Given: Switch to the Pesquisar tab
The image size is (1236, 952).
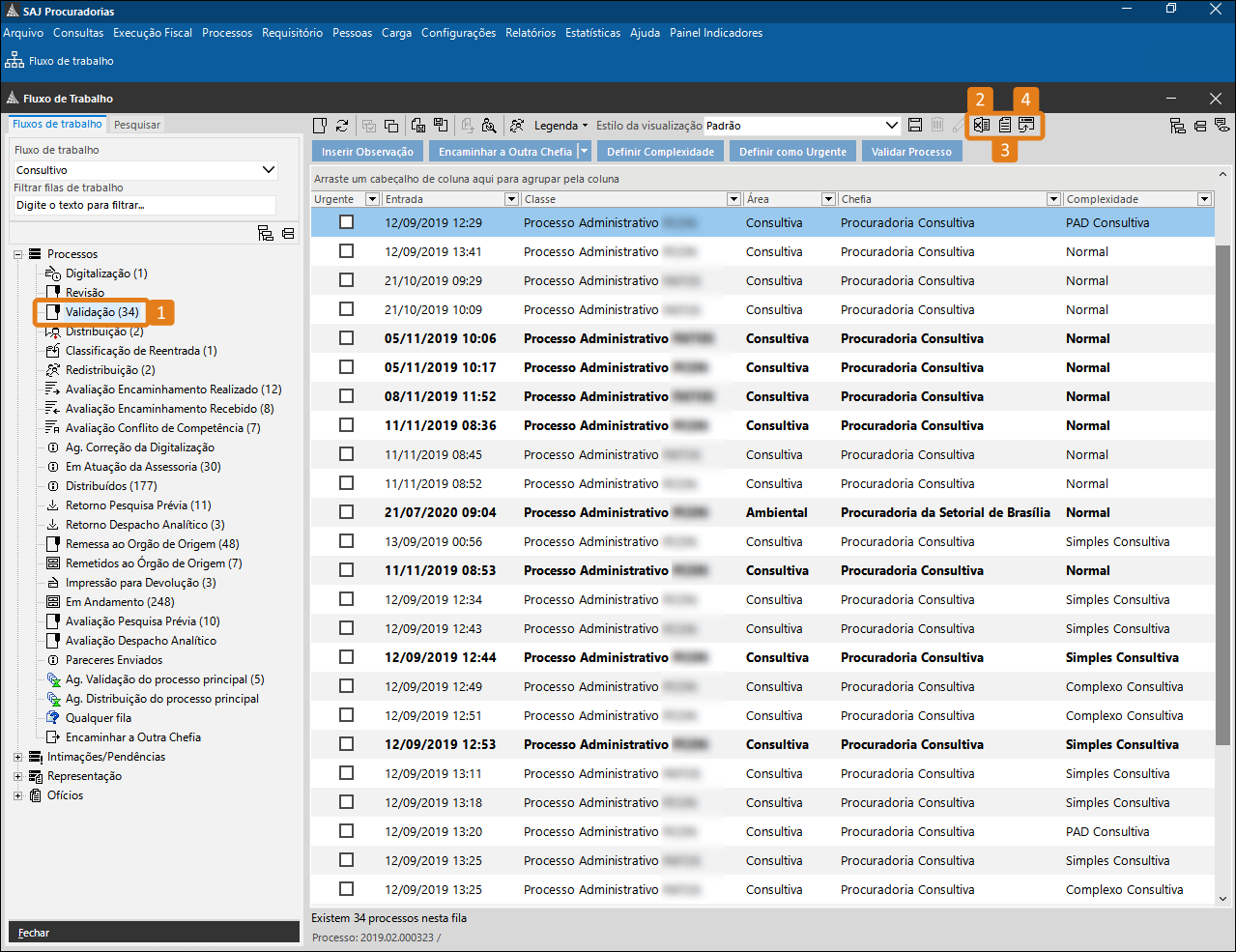Looking at the screenshot, I should (x=137, y=125).
